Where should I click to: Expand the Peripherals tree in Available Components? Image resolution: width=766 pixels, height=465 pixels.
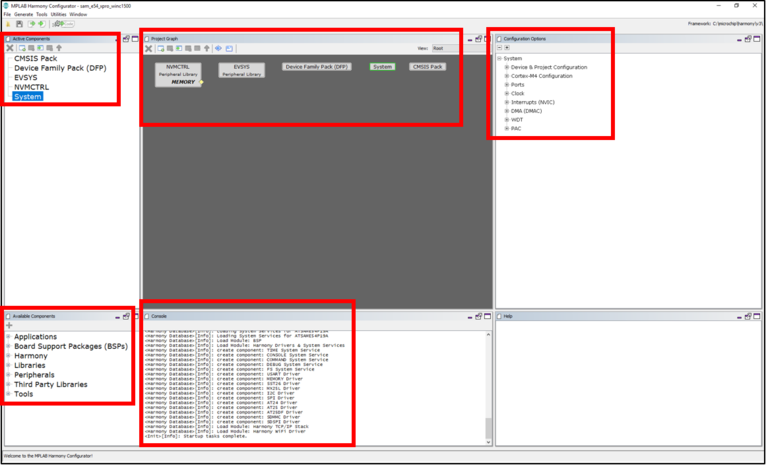[x=8, y=375]
